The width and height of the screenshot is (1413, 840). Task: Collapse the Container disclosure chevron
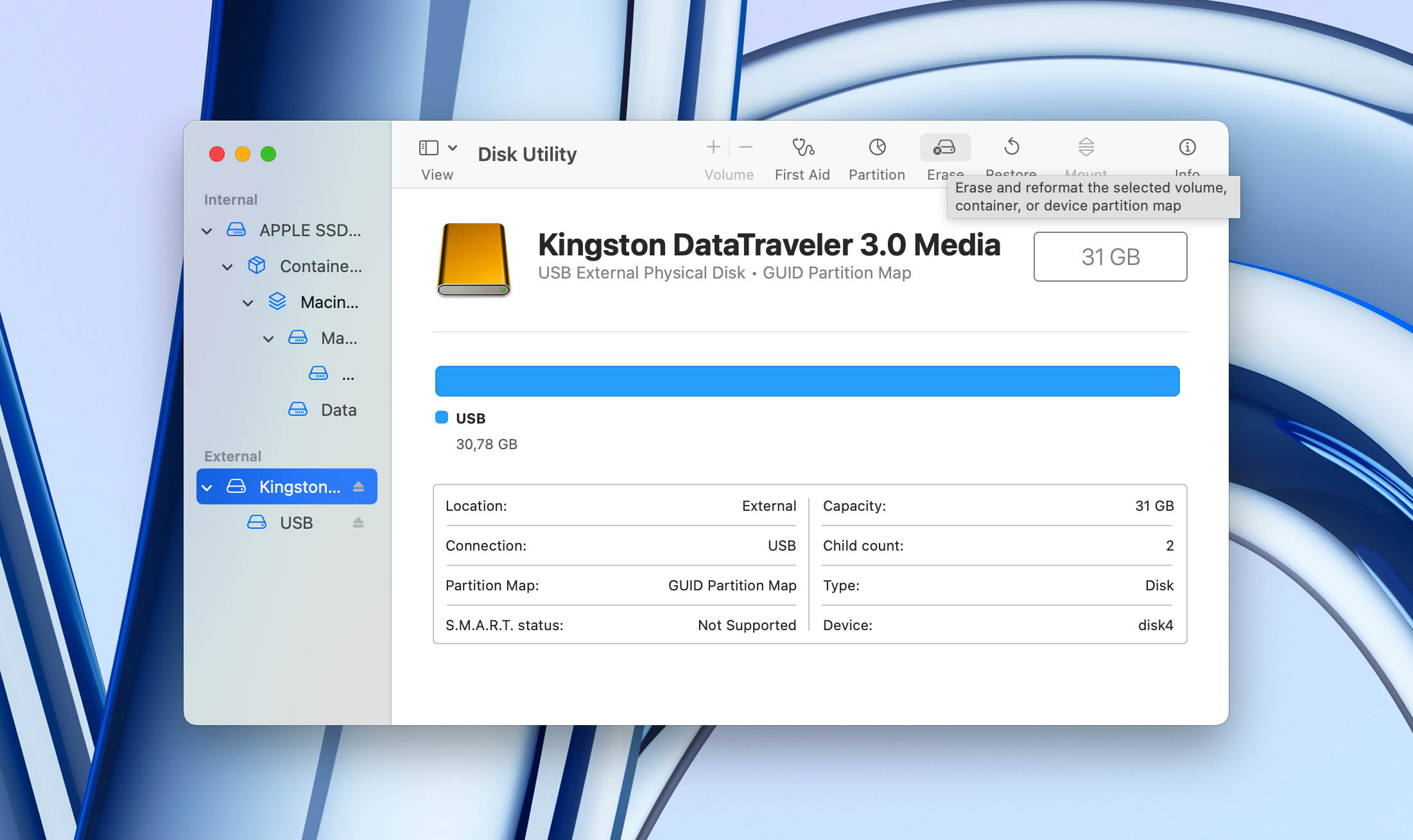(x=227, y=267)
